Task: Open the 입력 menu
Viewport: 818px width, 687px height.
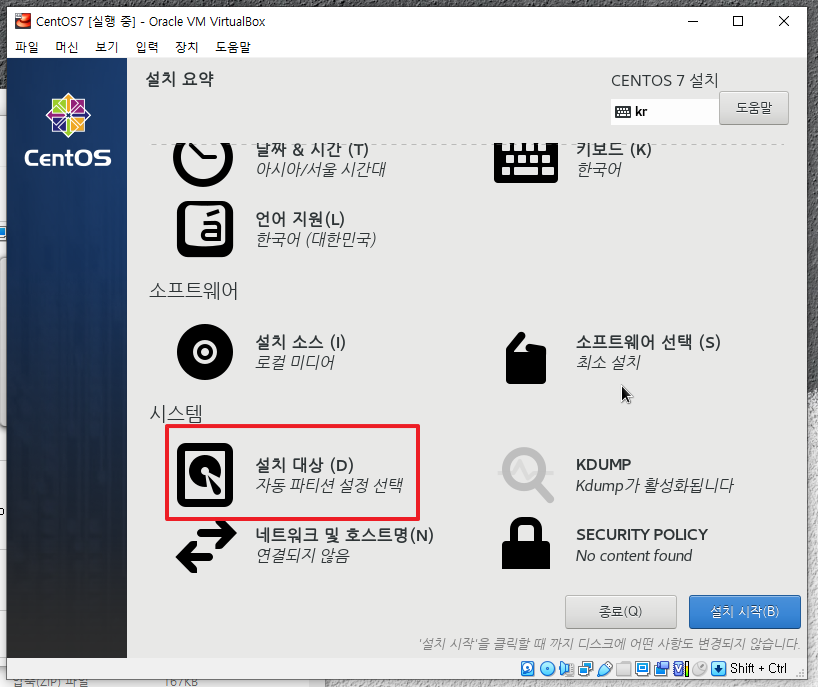Action: 147,47
